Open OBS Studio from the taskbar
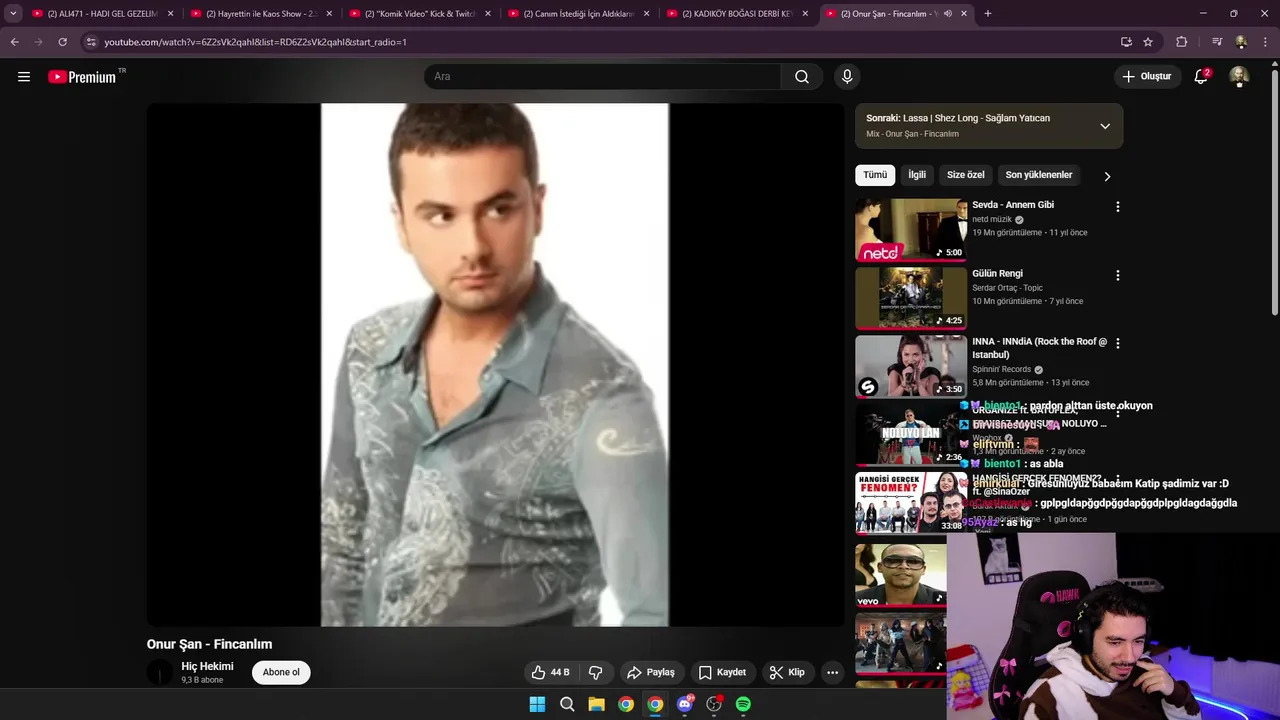Image resolution: width=1280 pixels, height=720 pixels. tap(714, 704)
